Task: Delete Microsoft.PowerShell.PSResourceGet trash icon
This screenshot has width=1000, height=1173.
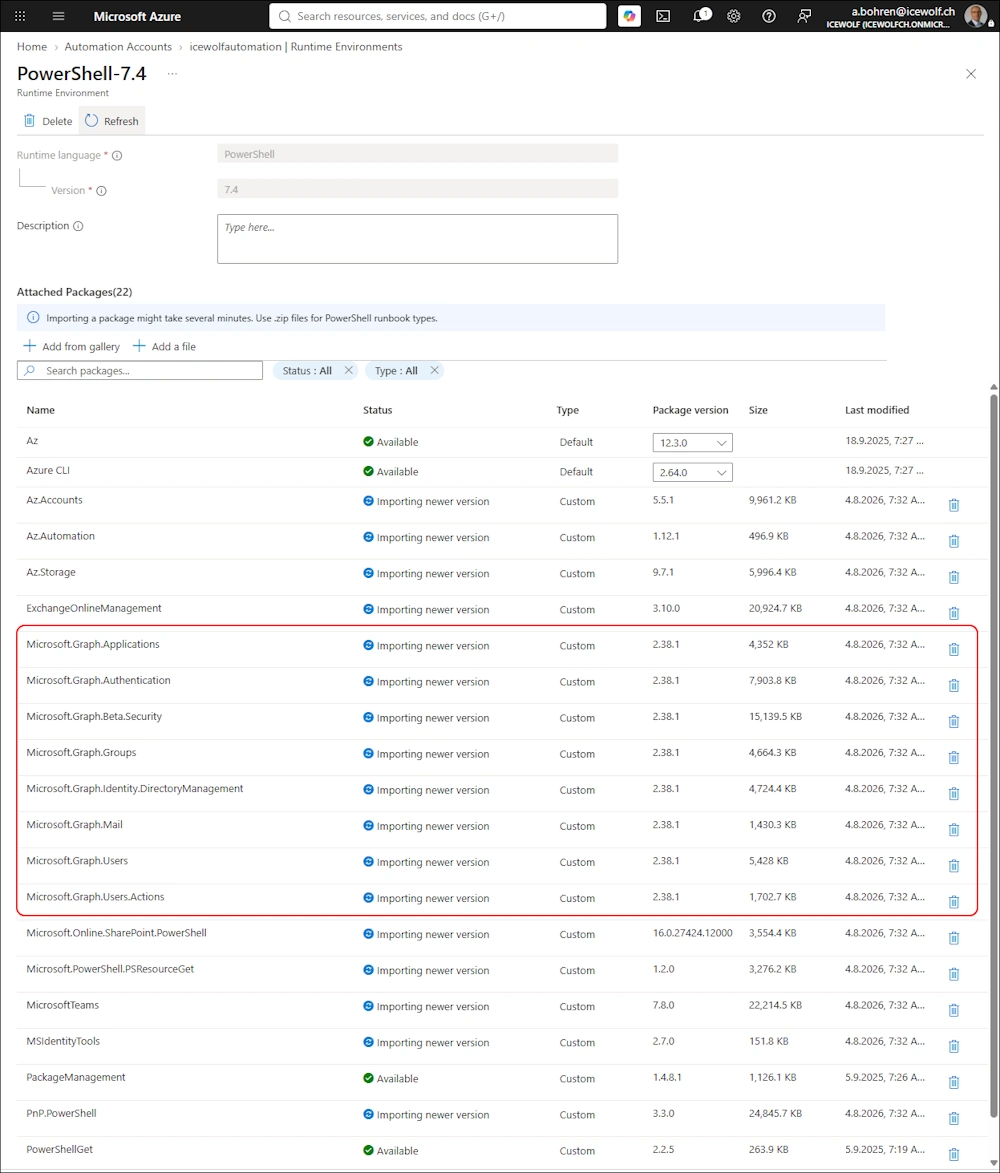Action: tap(954, 974)
